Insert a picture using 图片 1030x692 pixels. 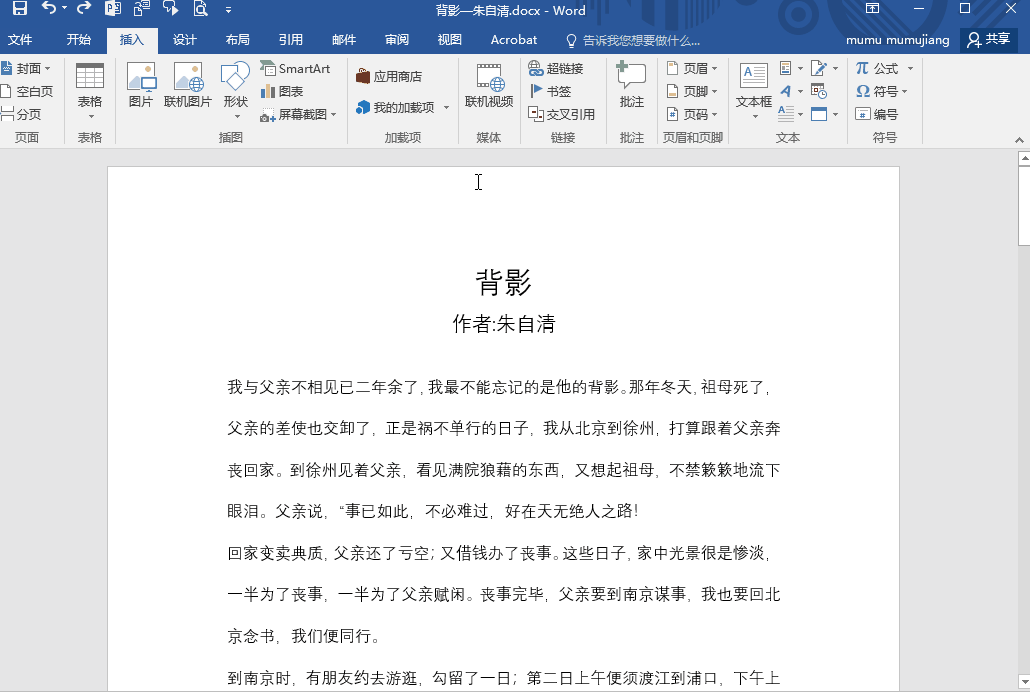point(141,85)
